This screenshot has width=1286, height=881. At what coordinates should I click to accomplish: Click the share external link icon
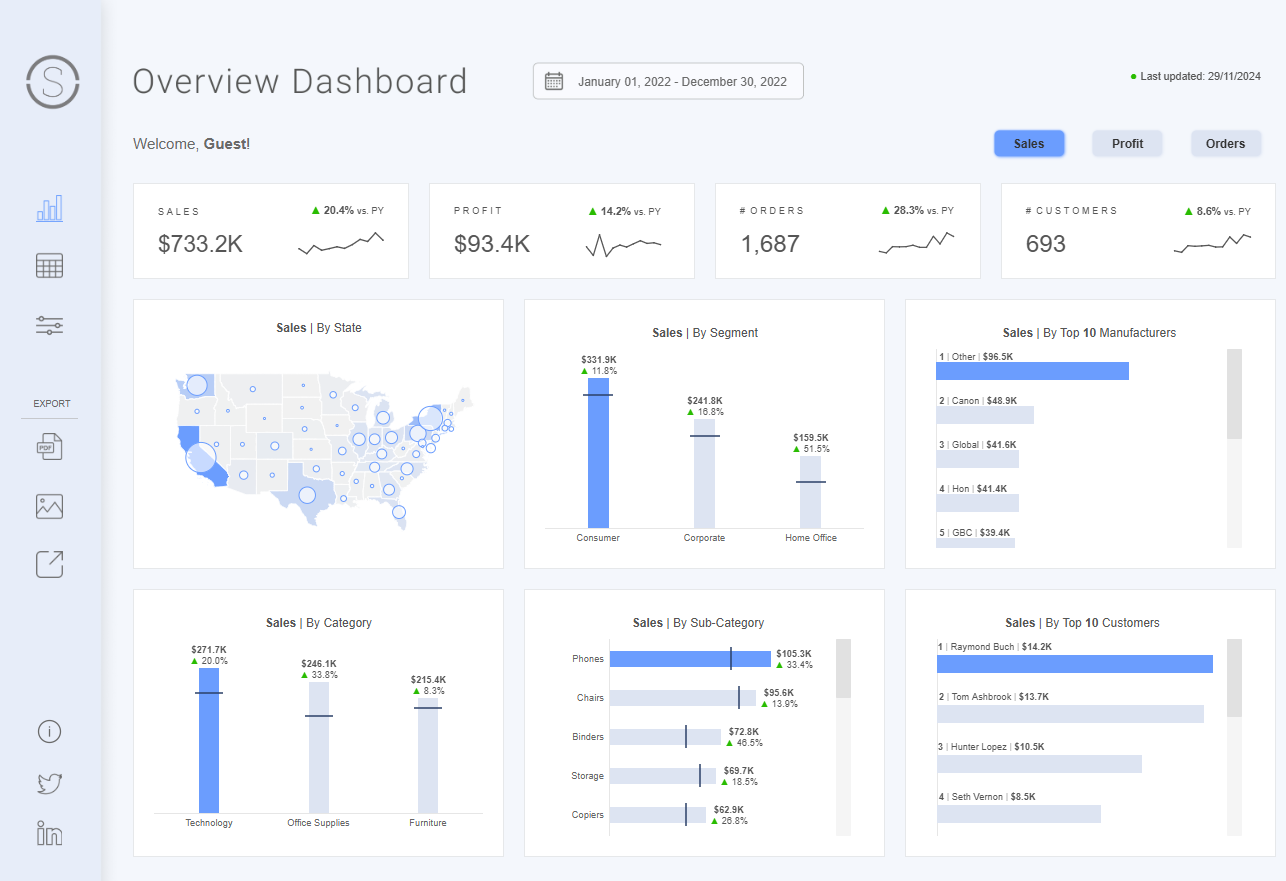pyautogui.click(x=49, y=564)
